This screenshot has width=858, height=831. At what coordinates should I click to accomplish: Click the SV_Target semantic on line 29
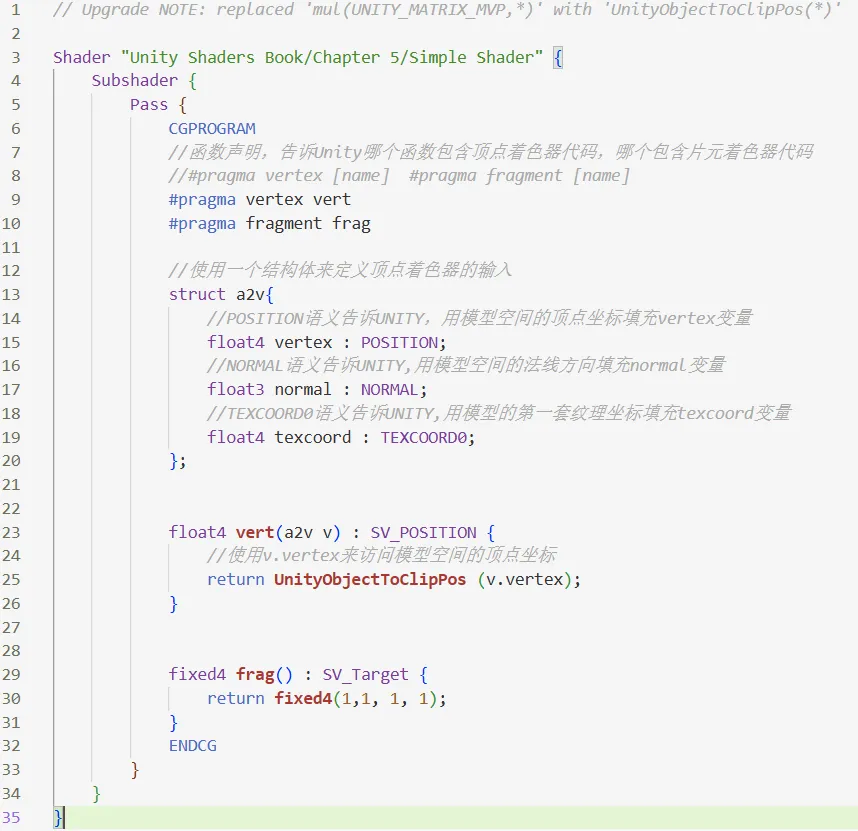[360, 675]
